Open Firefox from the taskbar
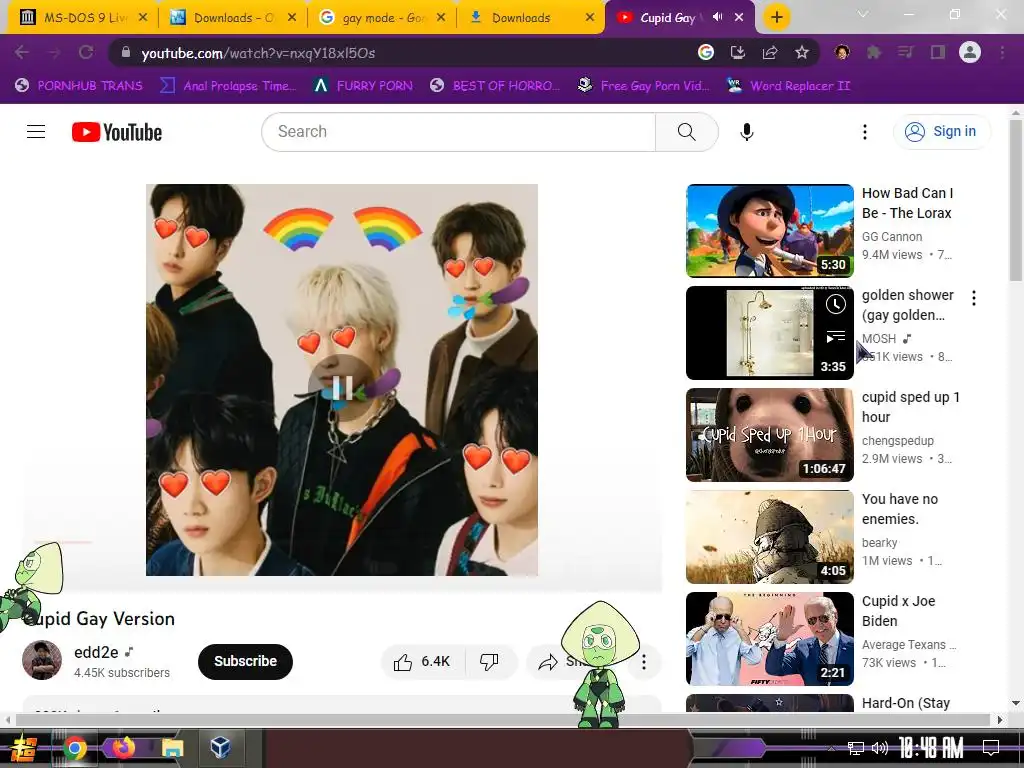Screen dimensions: 1024x768 coord(123,748)
